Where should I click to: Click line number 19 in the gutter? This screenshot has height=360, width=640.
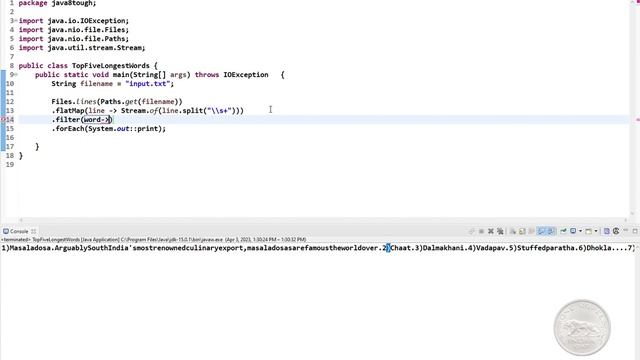tap(10, 164)
